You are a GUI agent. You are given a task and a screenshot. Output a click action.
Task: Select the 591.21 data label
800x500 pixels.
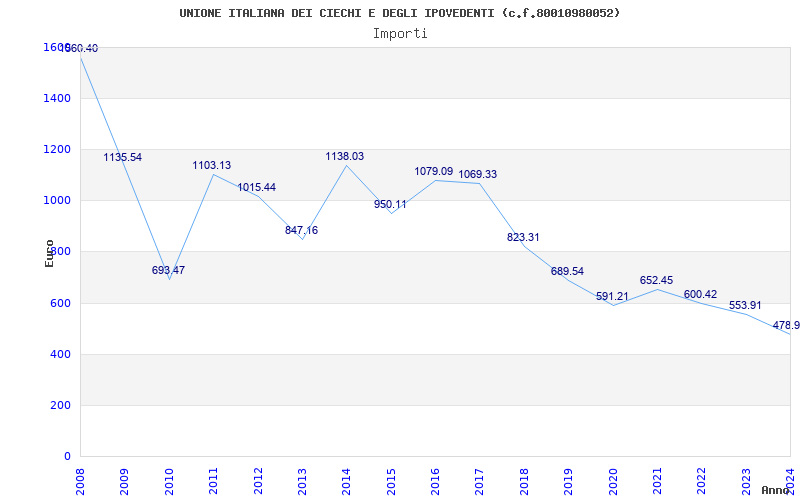(x=612, y=296)
